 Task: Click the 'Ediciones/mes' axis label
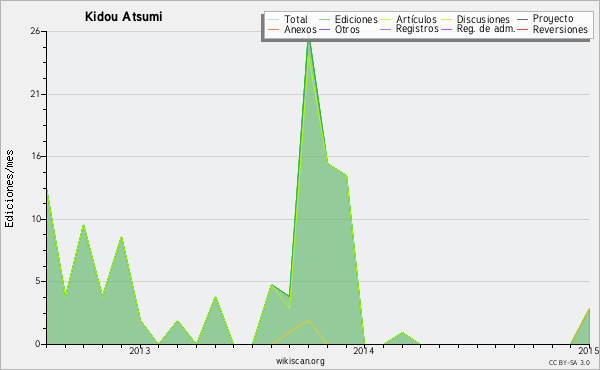point(9,189)
